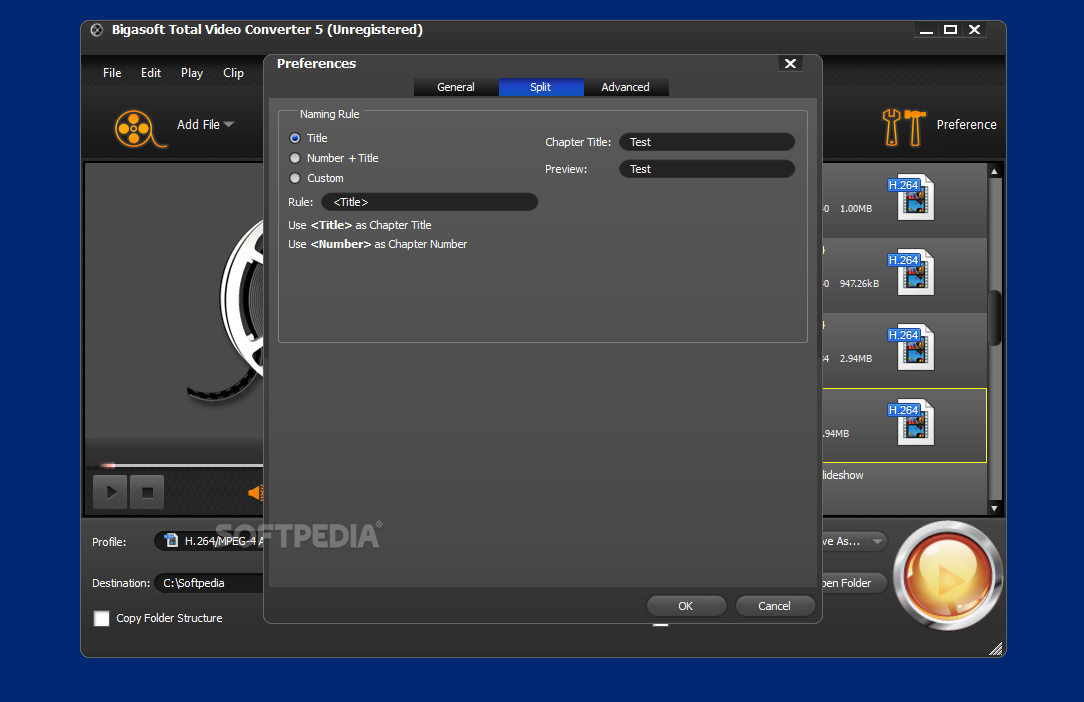The image size is (1084, 702).
Task: Switch to the Split tab
Action: point(541,87)
